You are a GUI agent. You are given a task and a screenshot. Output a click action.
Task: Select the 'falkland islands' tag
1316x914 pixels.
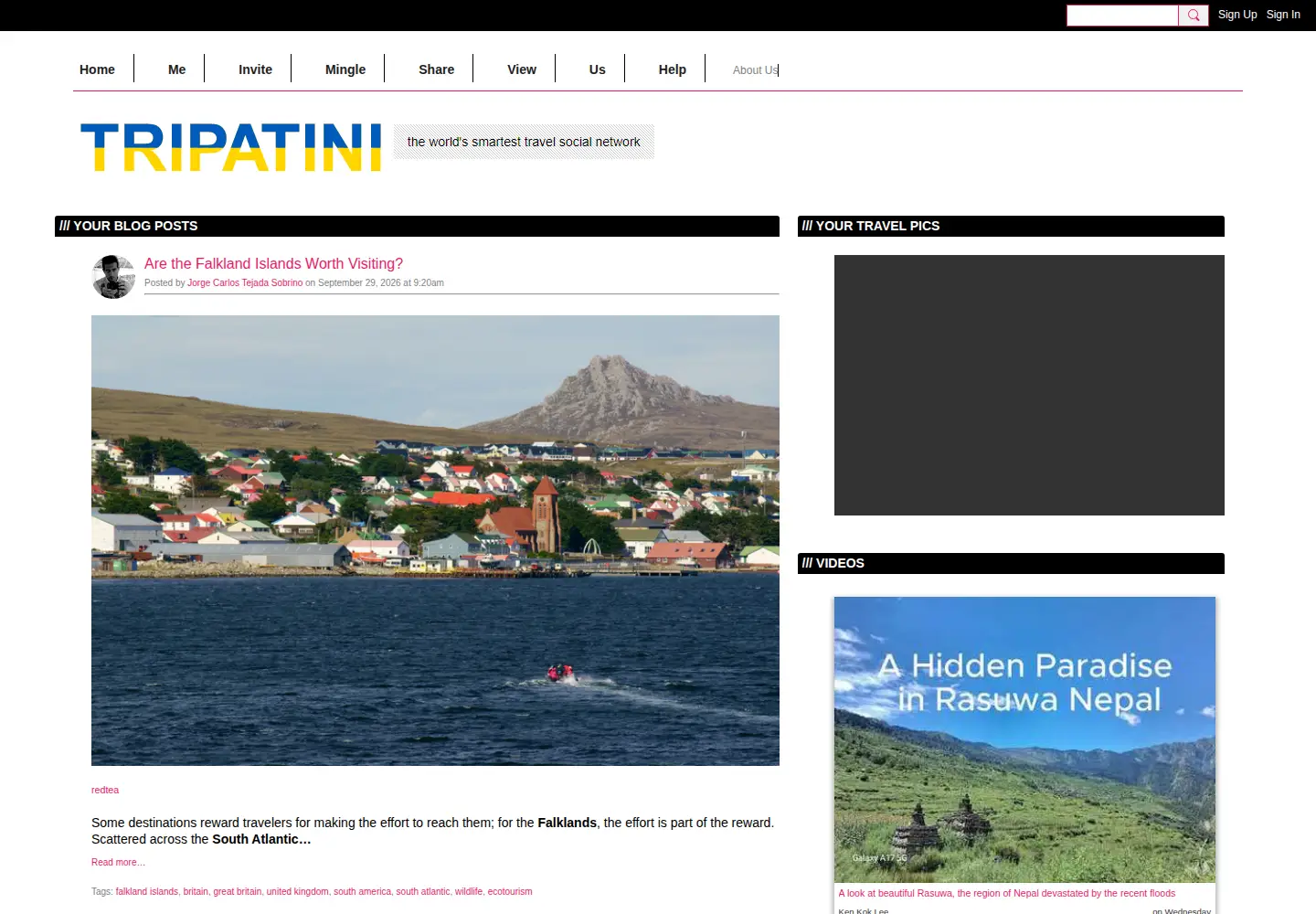pyautogui.click(x=146, y=891)
